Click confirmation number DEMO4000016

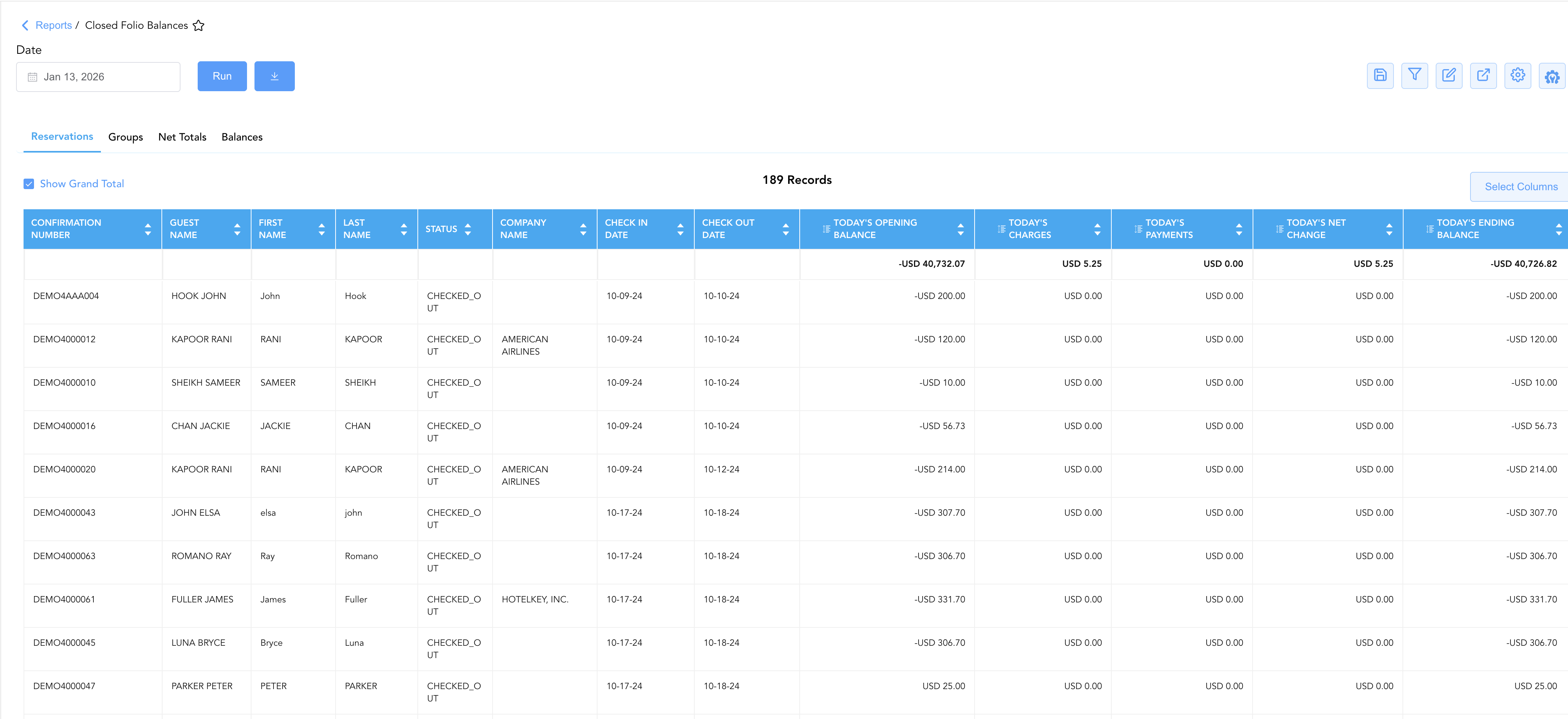coord(64,426)
